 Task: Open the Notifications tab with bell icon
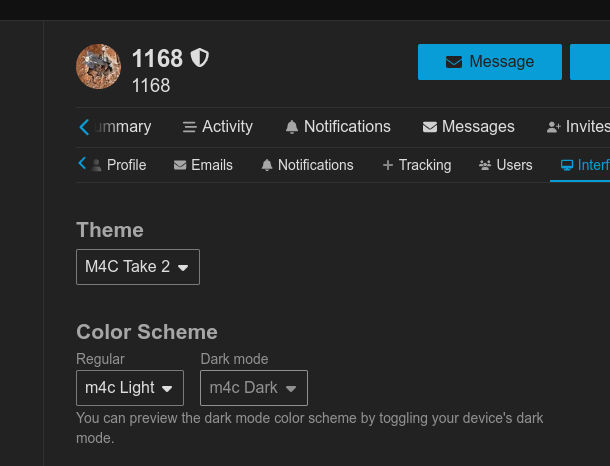pyautogui.click(x=337, y=127)
